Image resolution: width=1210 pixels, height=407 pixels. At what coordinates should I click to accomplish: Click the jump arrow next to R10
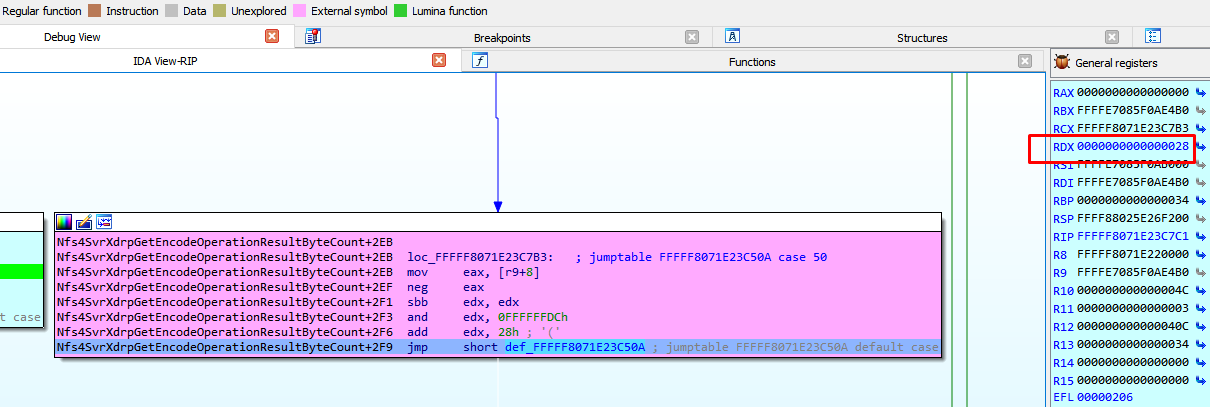coord(1201,290)
